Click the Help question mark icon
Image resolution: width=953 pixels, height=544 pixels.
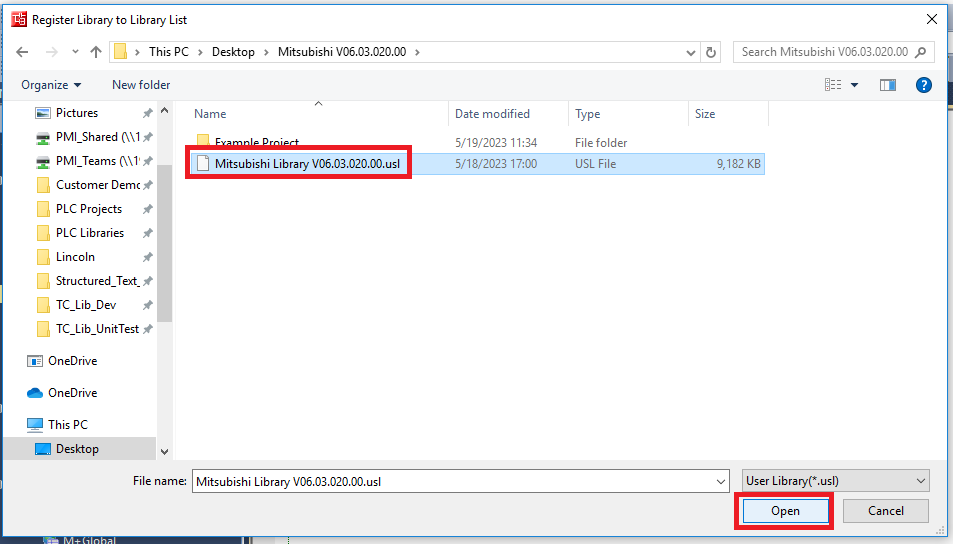[924, 85]
